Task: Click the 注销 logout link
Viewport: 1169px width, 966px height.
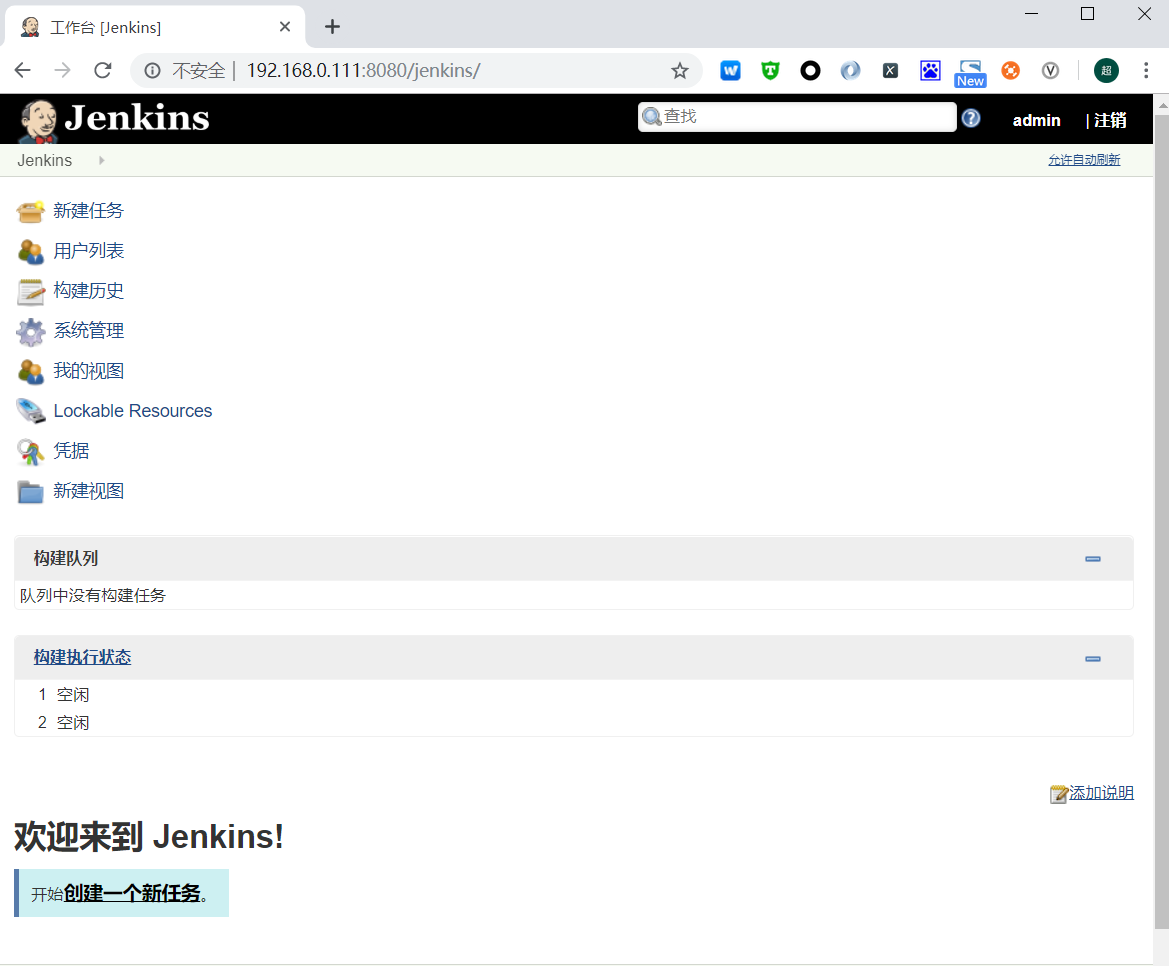Action: (x=1110, y=120)
